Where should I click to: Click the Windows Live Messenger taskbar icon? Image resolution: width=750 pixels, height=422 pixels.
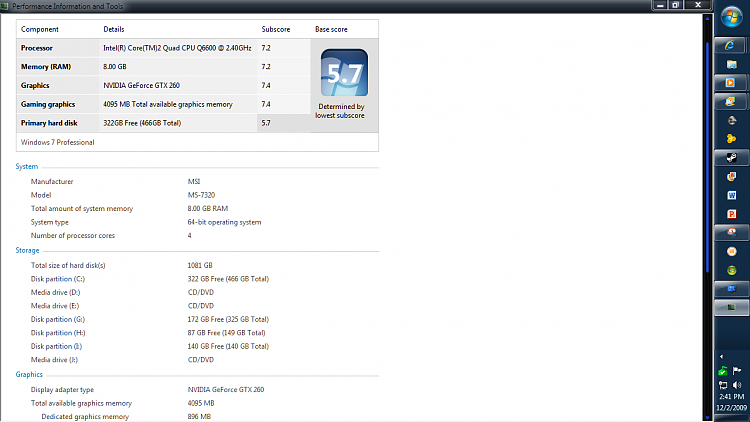pyautogui.click(x=731, y=101)
